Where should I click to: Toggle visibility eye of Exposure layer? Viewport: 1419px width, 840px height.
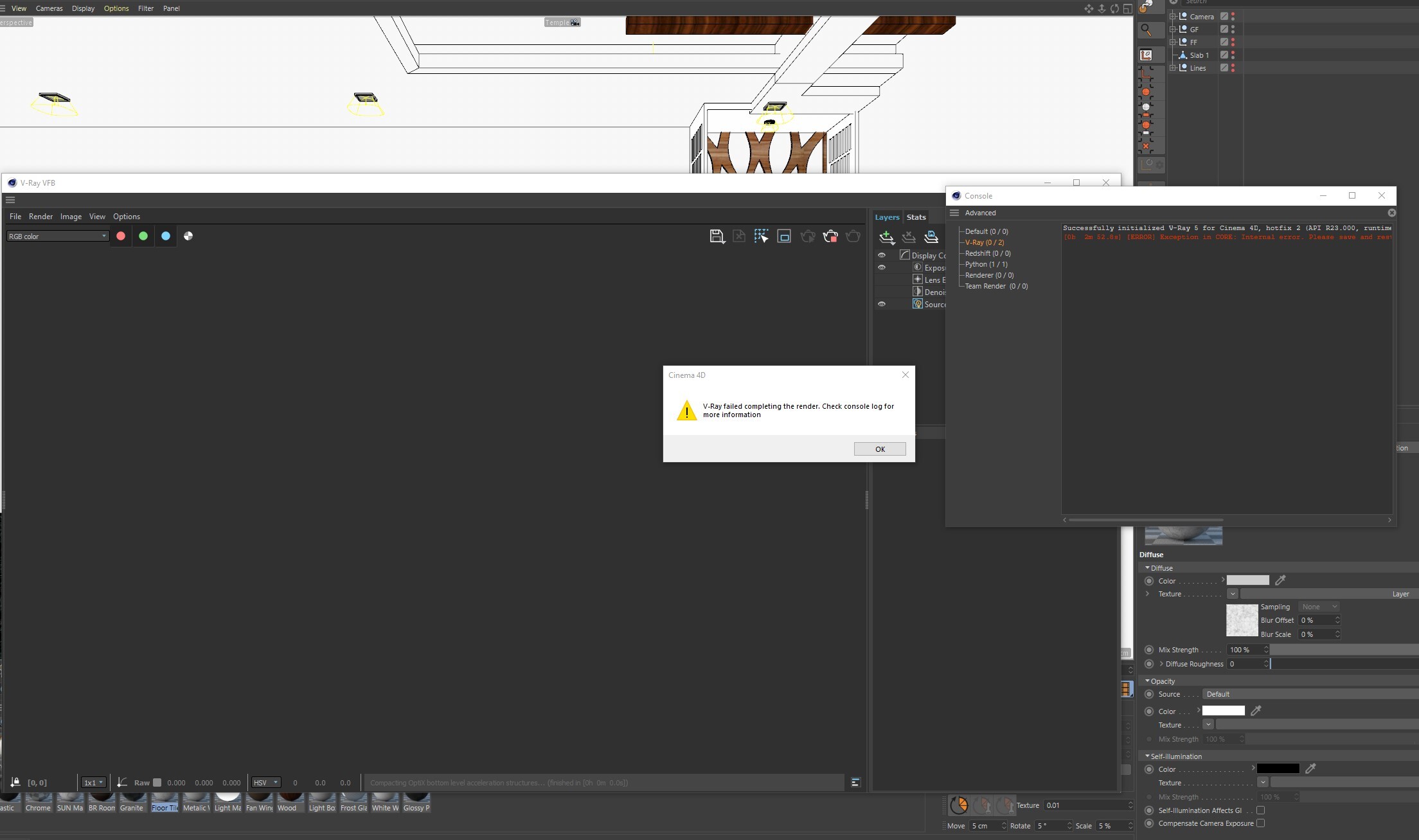pyautogui.click(x=882, y=267)
